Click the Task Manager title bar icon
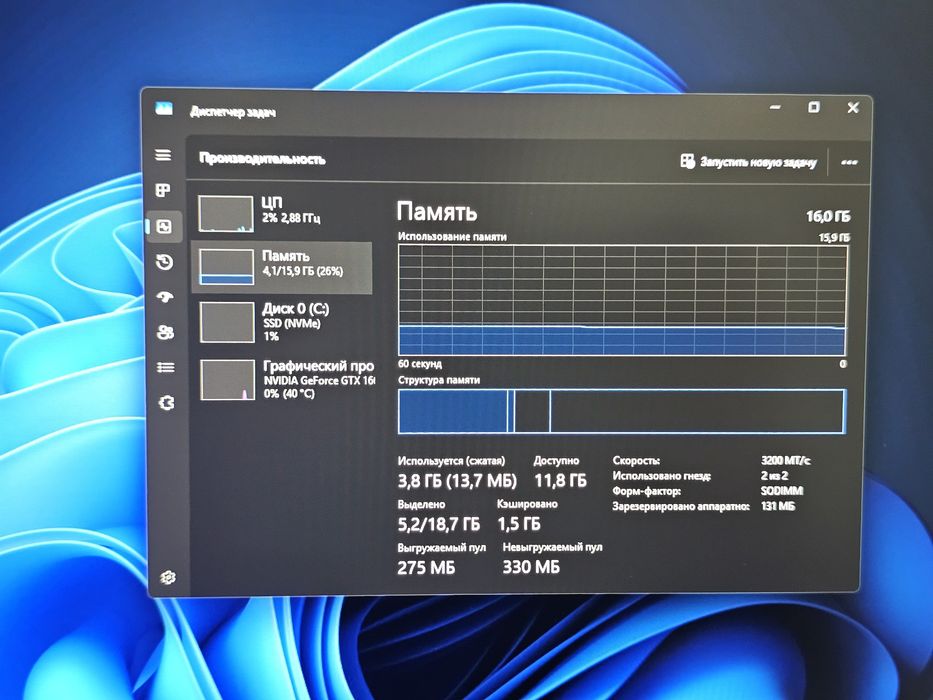933x700 pixels. 164,108
